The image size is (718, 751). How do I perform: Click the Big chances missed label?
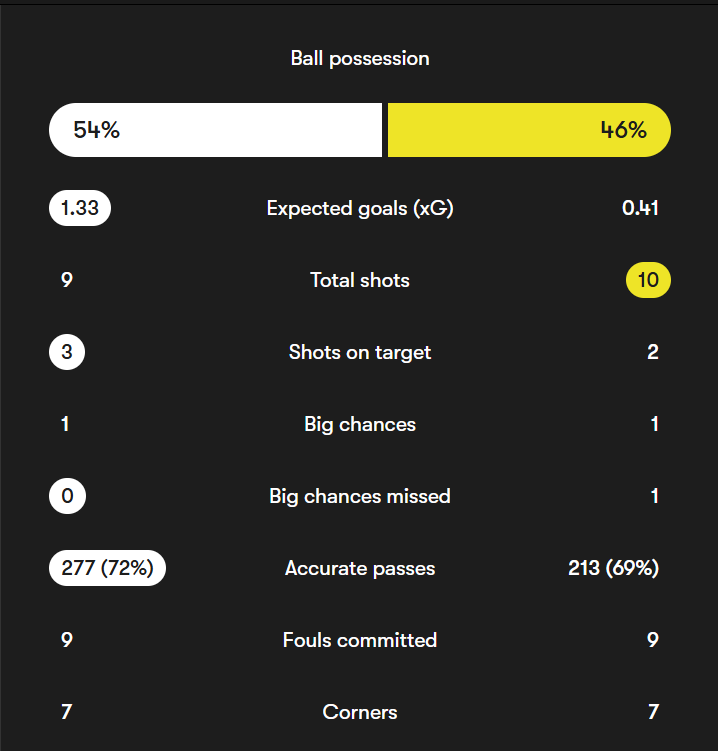coord(360,496)
